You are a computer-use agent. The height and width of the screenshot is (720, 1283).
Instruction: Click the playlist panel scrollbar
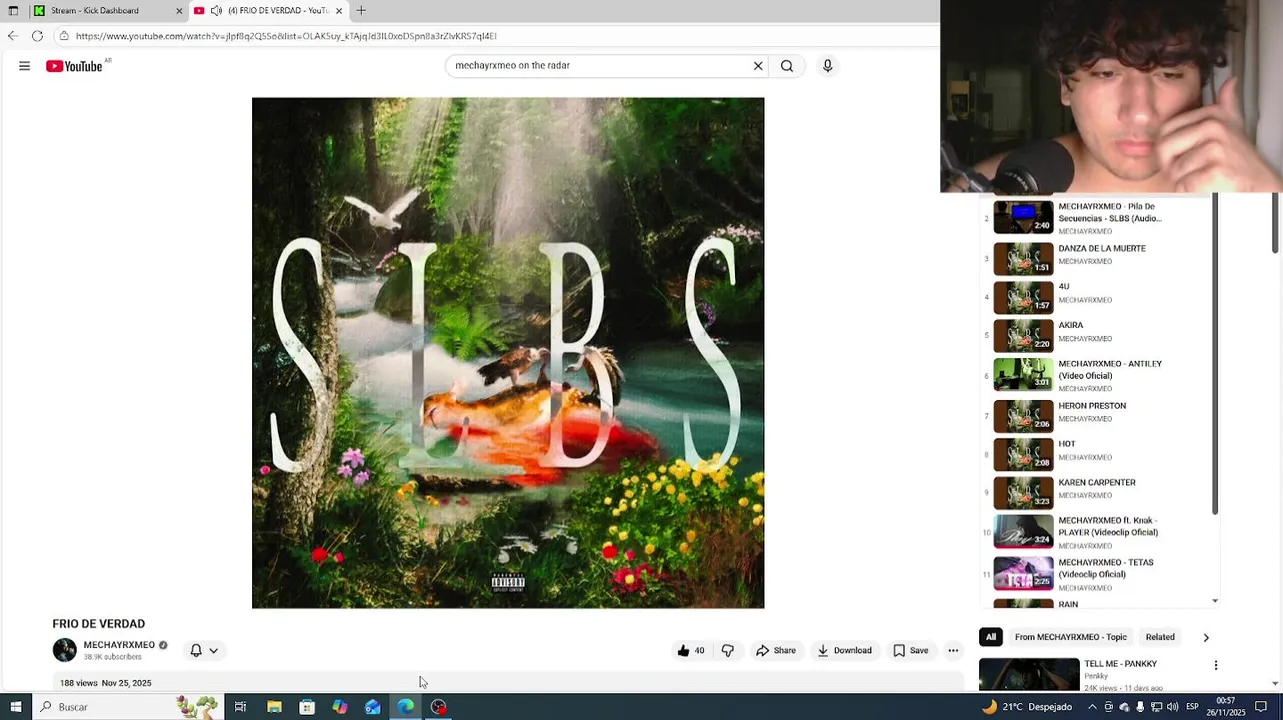tap(1215, 355)
